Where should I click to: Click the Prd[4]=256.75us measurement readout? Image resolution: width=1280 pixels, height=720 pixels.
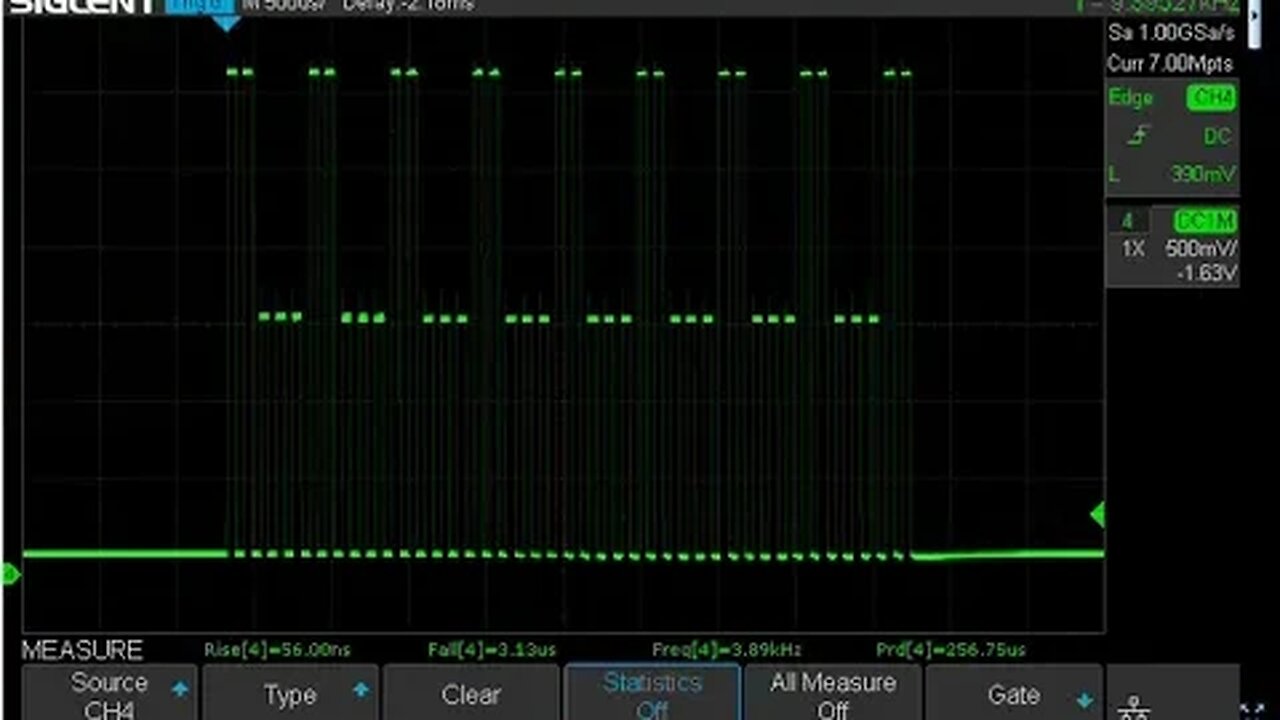point(950,650)
